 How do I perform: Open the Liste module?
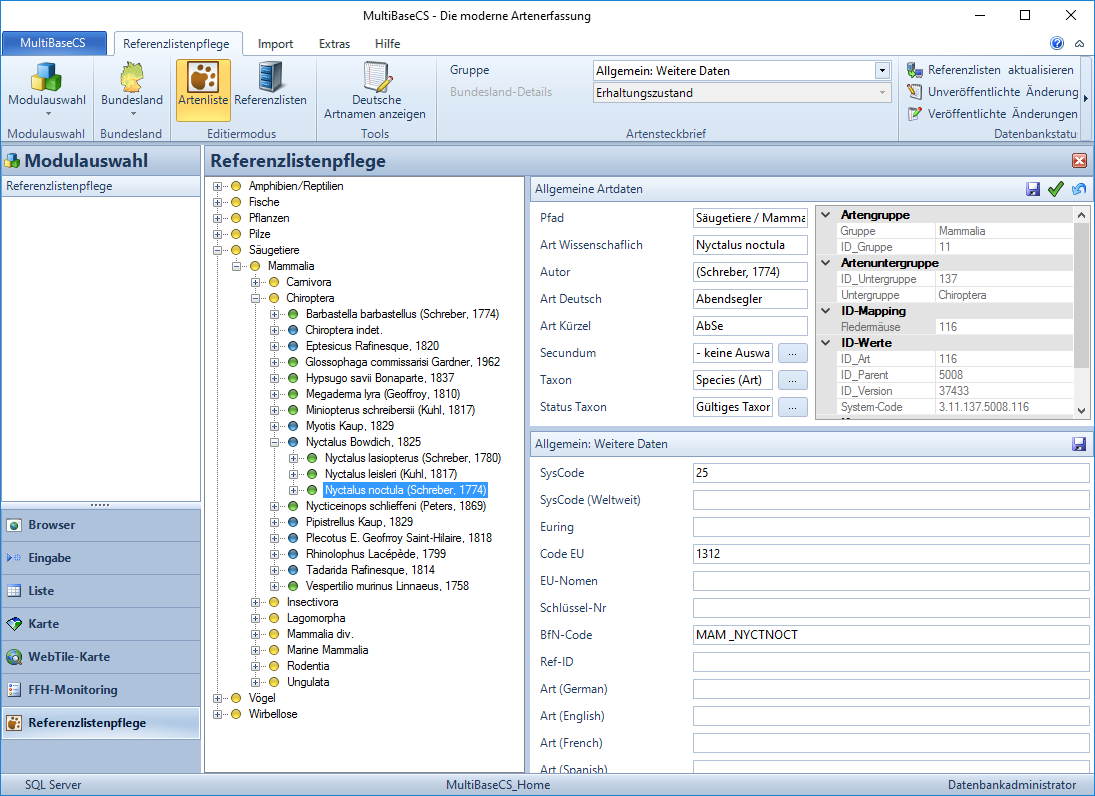point(101,591)
